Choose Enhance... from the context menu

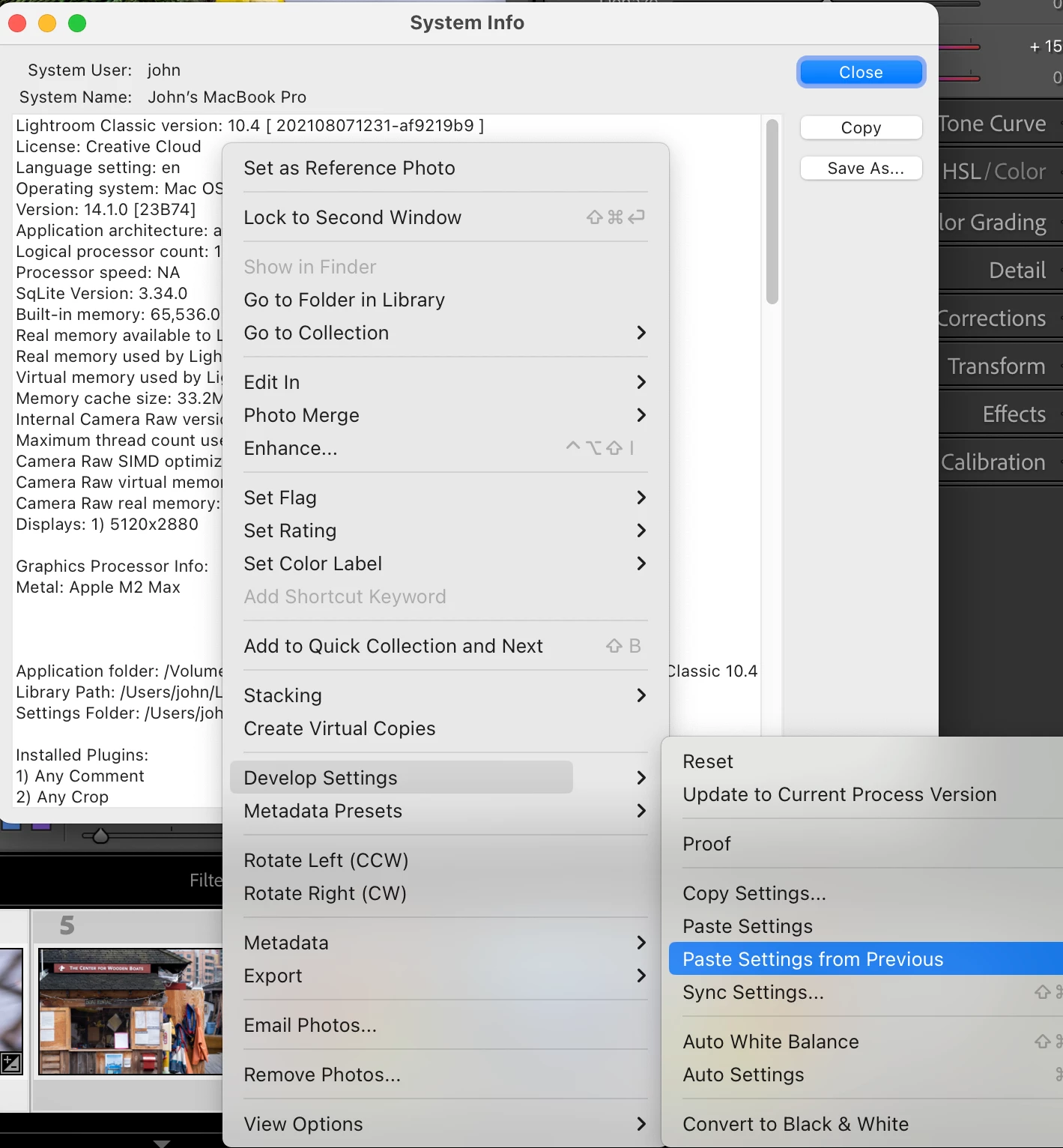445,448
